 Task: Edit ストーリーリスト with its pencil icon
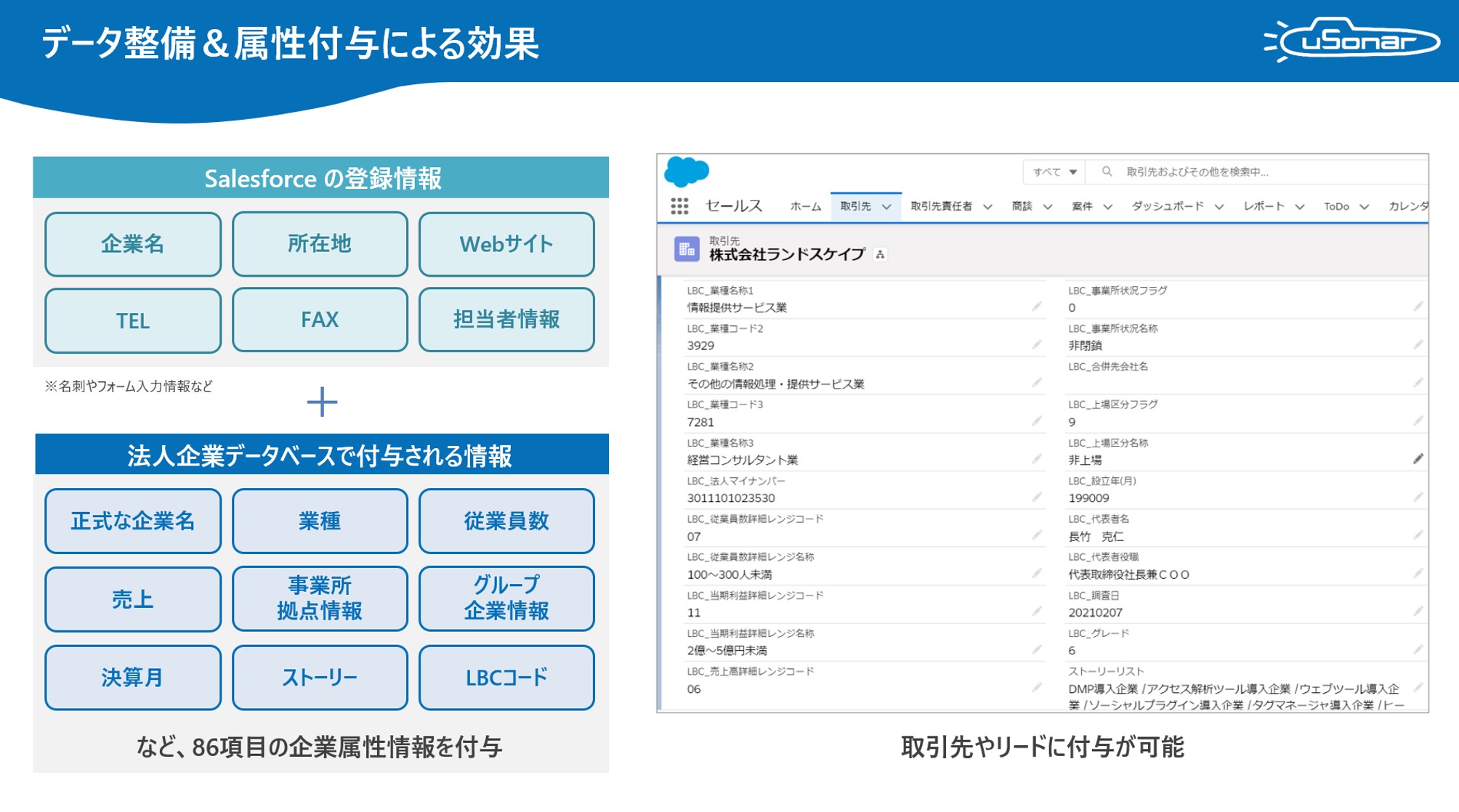1418,688
